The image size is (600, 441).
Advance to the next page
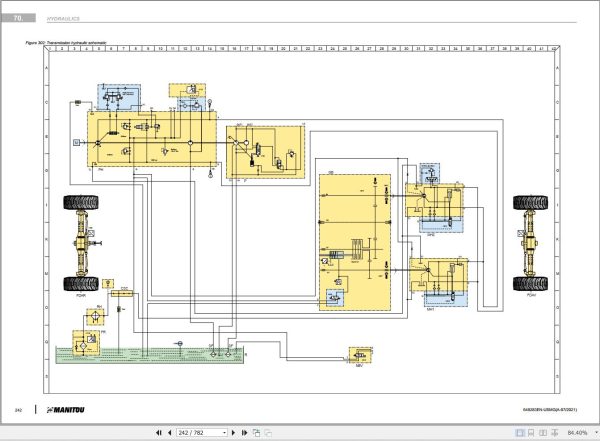[233, 433]
